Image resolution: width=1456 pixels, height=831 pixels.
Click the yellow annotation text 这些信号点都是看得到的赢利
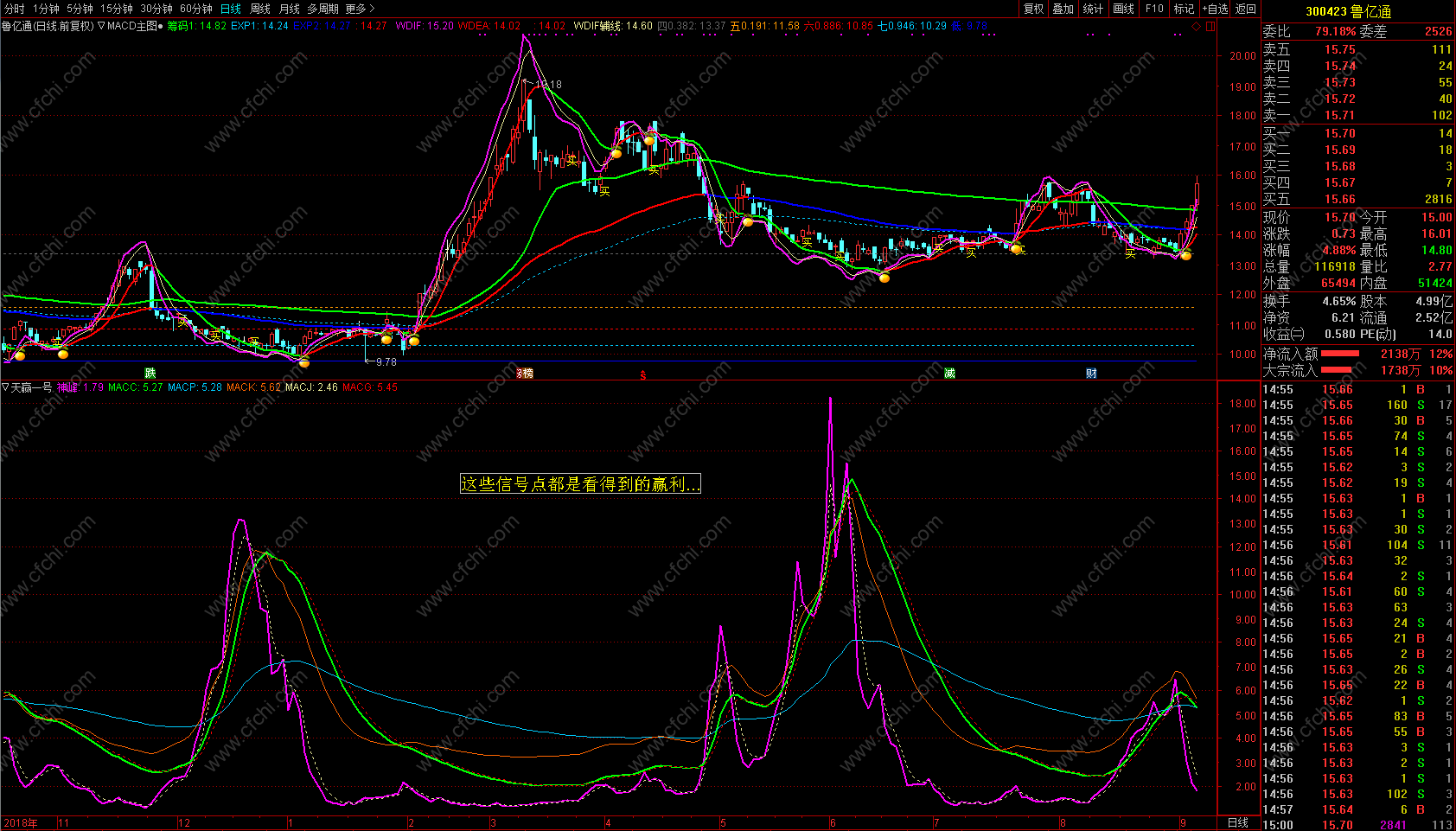pos(580,484)
